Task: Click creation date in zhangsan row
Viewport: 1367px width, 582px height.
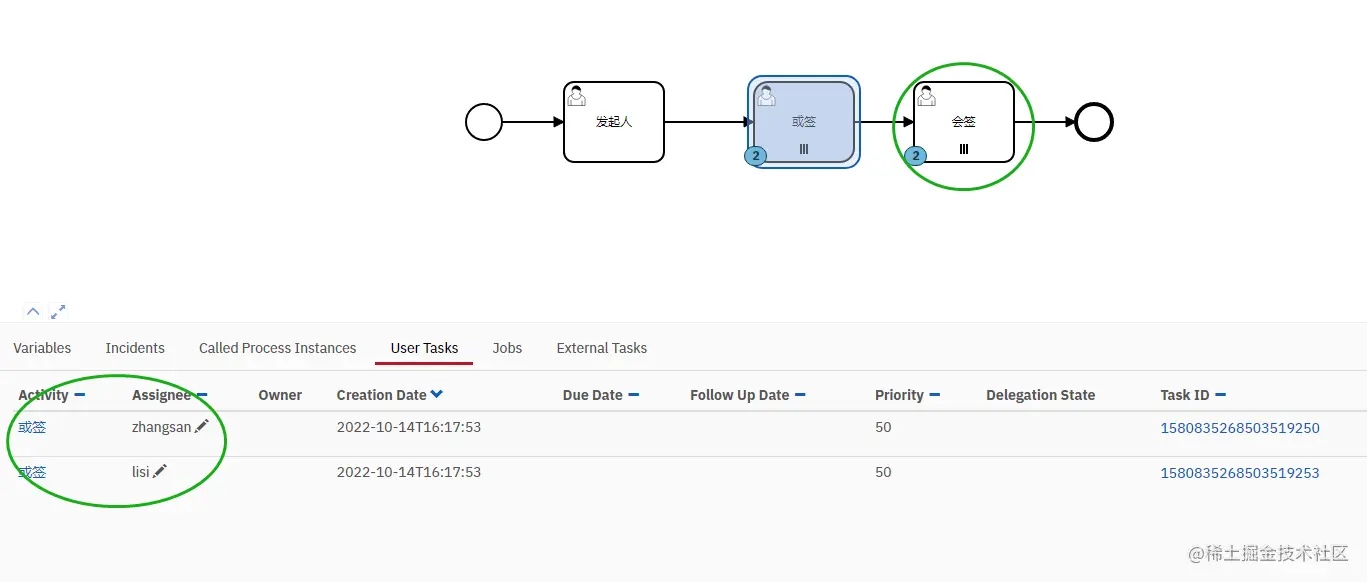Action: pyautogui.click(x=409, y=427)
